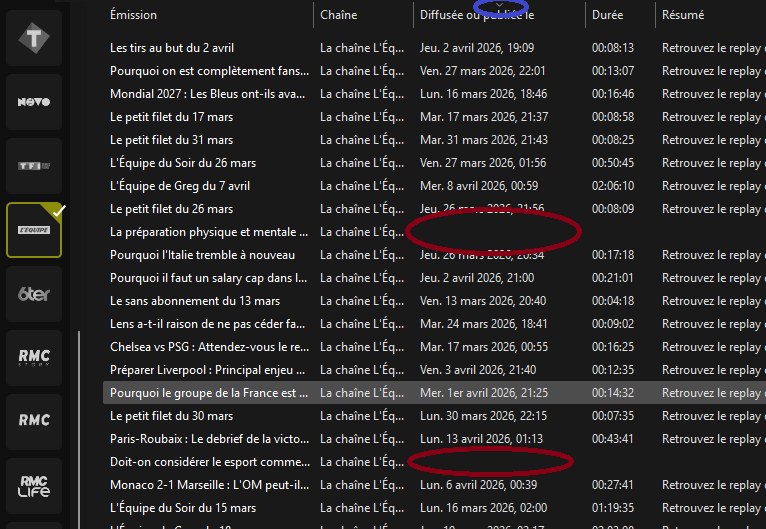This screenshot has height=529, width=766.
Task: Sort list by Durée column
Action: pyautogui.click(x=607, y=15)
